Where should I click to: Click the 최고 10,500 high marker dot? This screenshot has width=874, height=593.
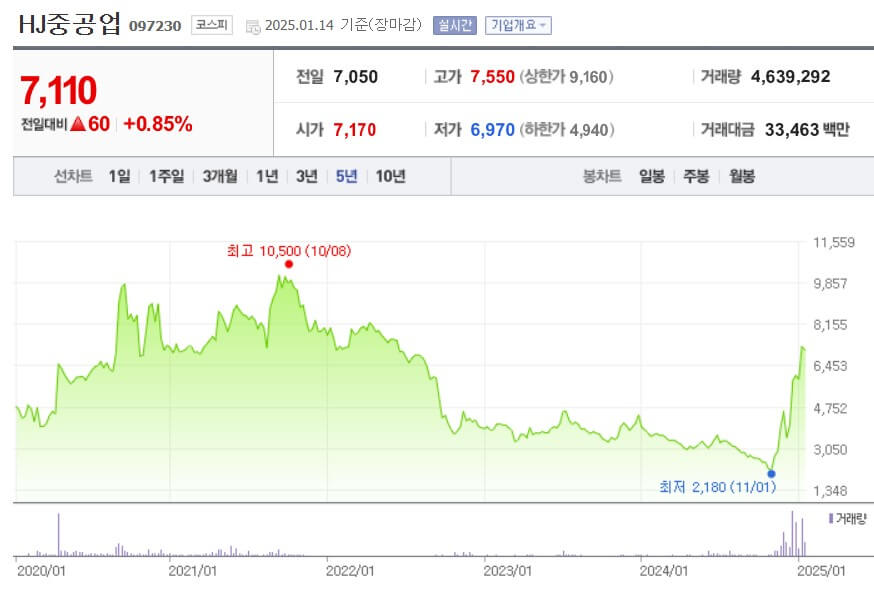click(288, 264)
